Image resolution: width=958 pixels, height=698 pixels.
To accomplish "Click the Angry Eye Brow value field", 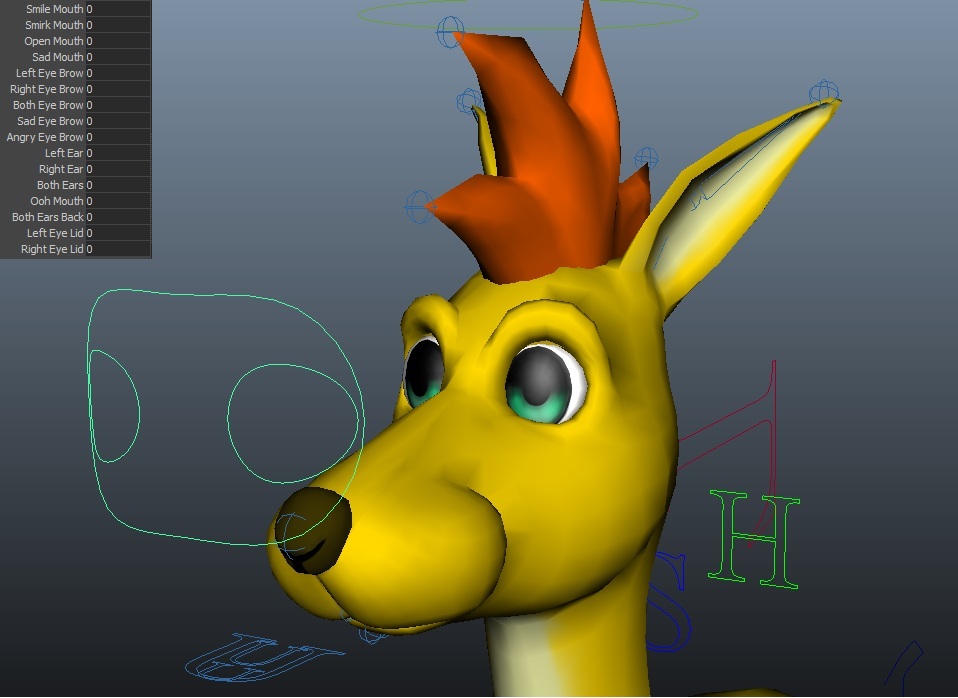I will pos(118,137).
